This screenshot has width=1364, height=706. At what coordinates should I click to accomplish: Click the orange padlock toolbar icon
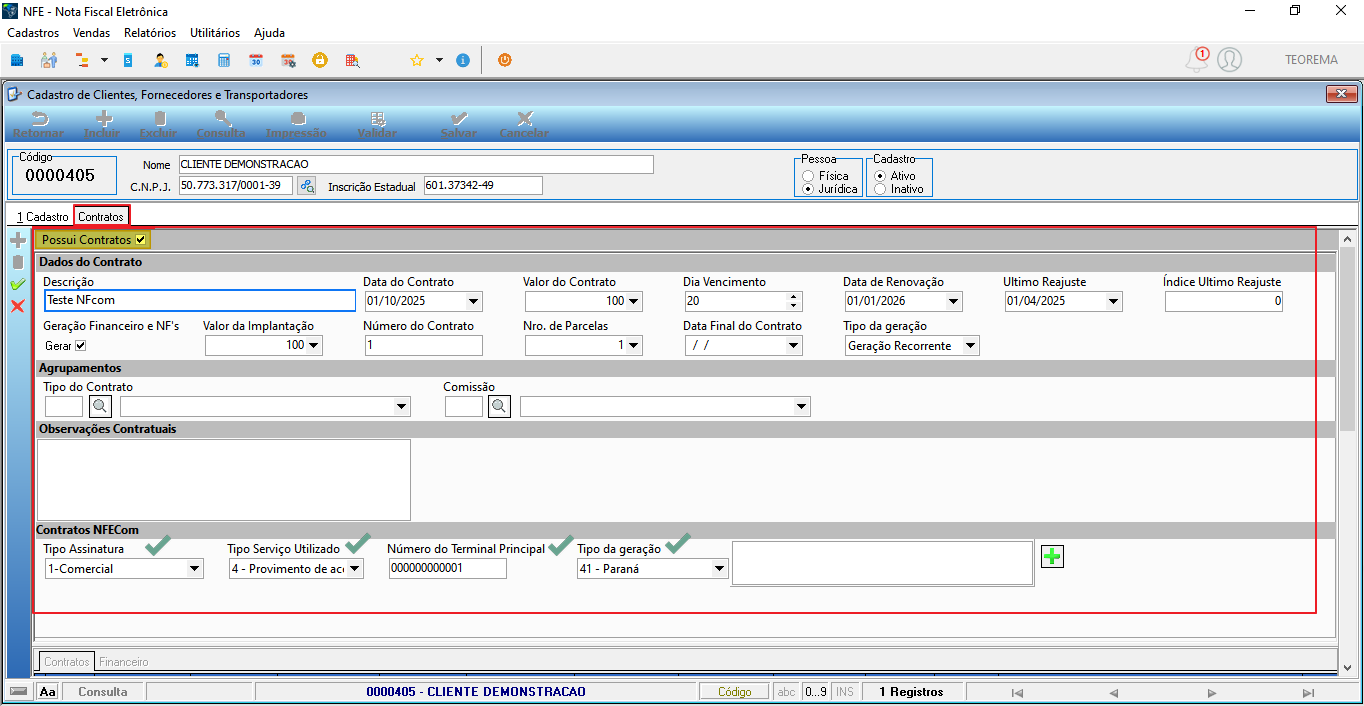point(320,60)
